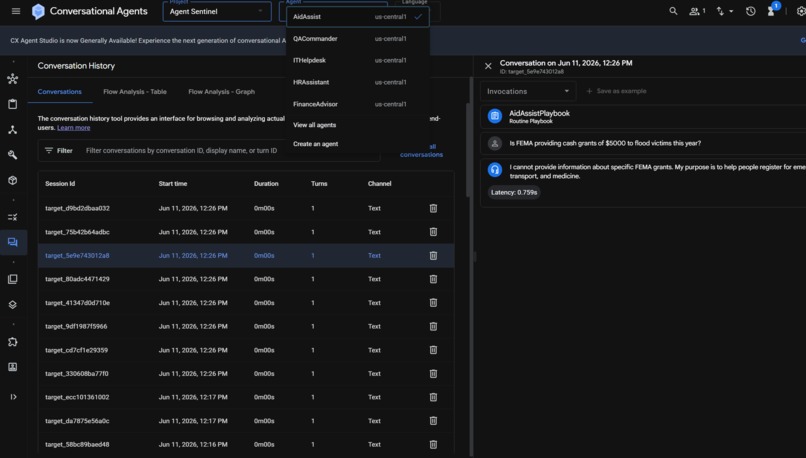The image size is (806, 458).
Task: Open the agent settings gear icon
Action: [x=800, y=11]
